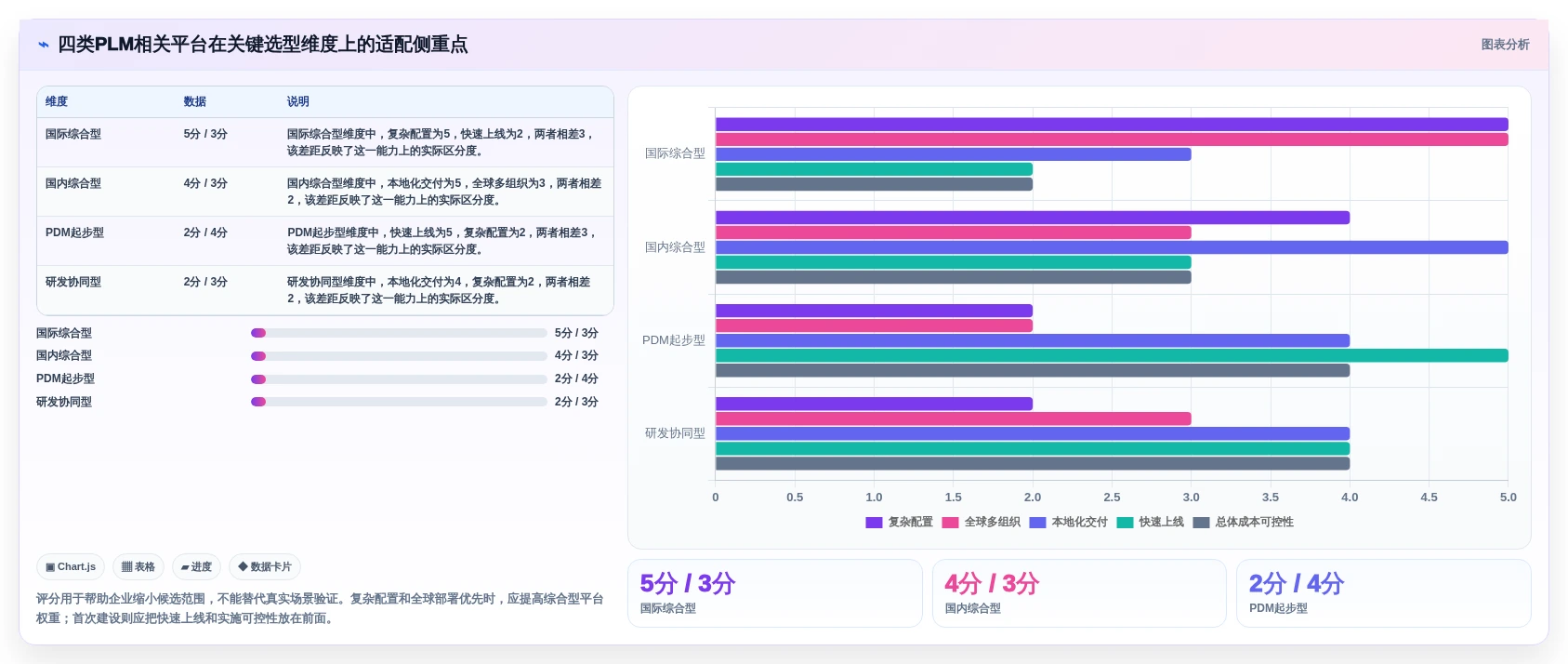Open the 5分 / 3分 国际综合型 data card
Viewport: 1568px width, 664px height.
click(x=775, y=593)
